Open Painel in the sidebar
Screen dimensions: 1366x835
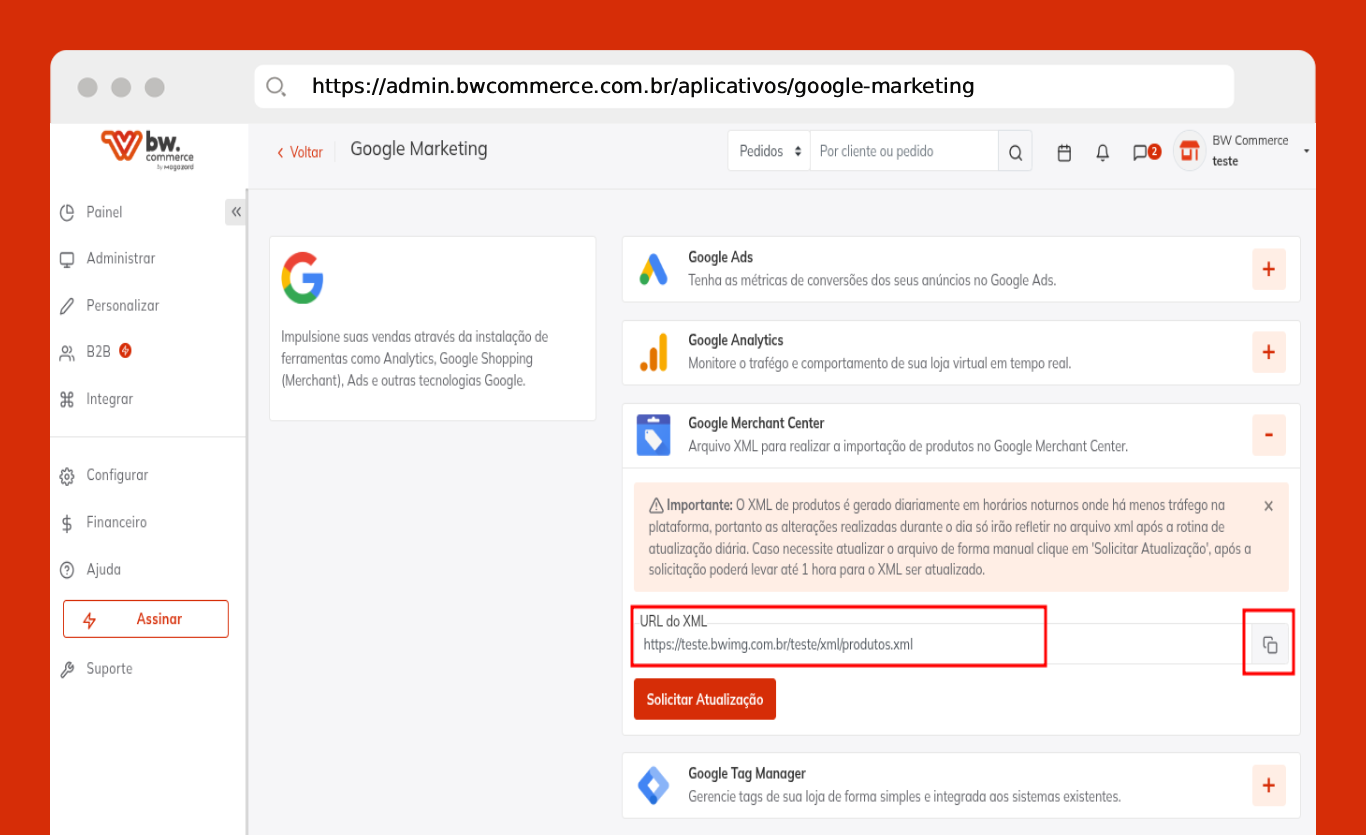coord(104,212)
